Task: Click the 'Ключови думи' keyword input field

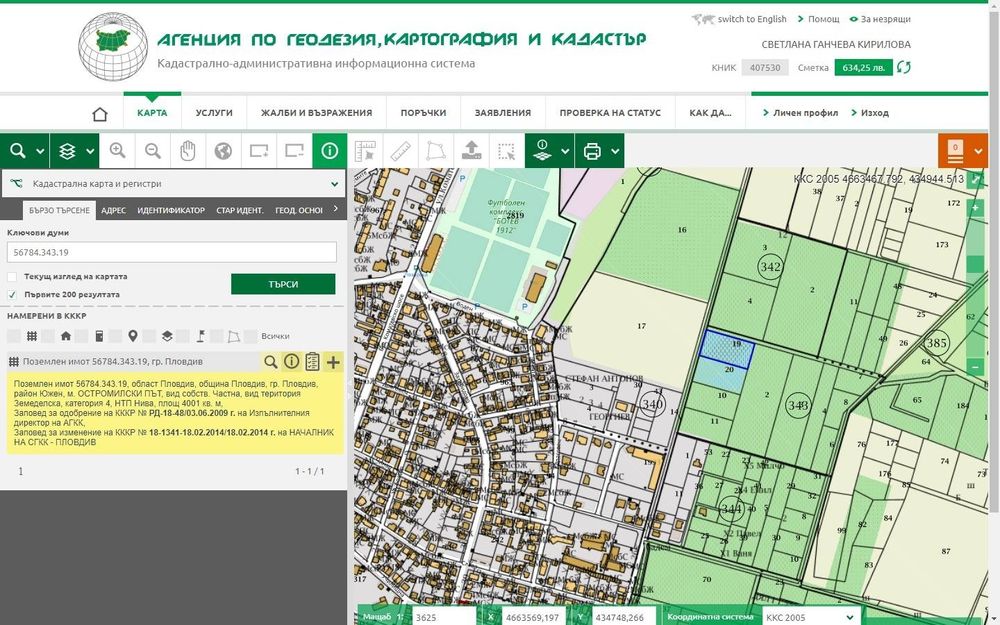Action: coord(172,253)
